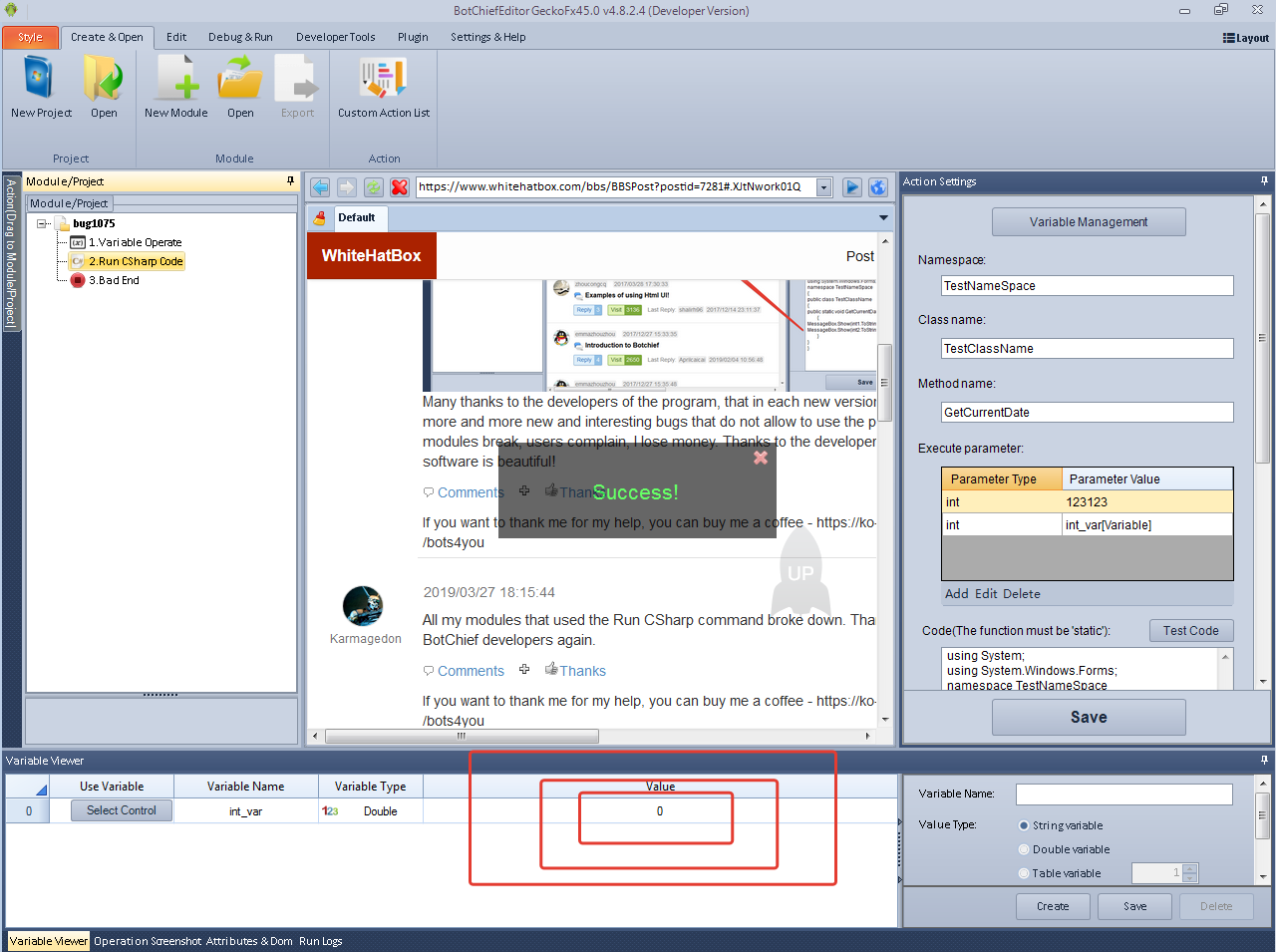Close the Success popup with X
The width and height of the screenshot is (1276, 952).
761,458
